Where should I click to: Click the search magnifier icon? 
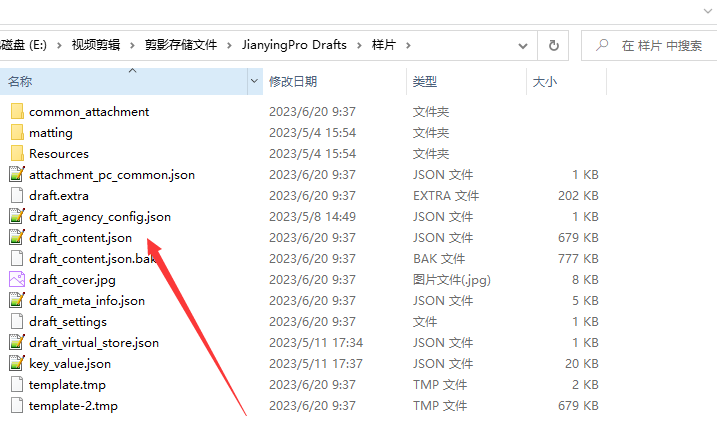[x=602, y=45]
